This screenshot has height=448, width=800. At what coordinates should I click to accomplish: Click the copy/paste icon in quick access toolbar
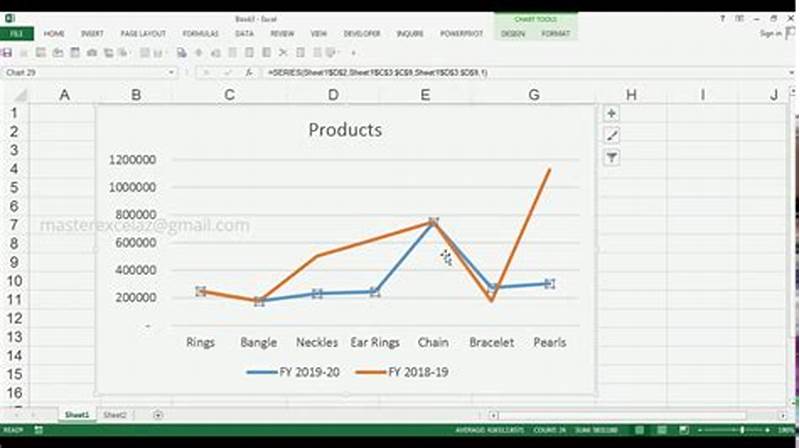182,53
